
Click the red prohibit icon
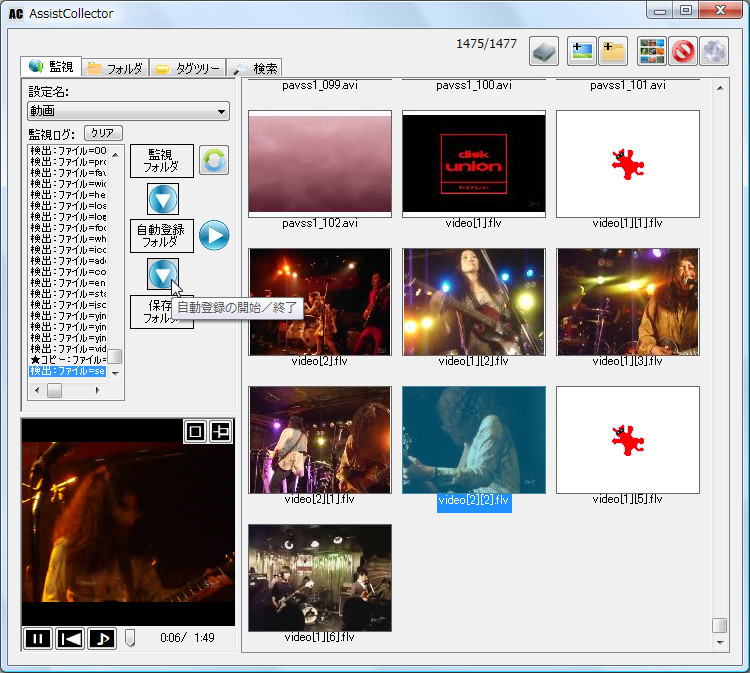pyautogui.click(x=683, y=51)
